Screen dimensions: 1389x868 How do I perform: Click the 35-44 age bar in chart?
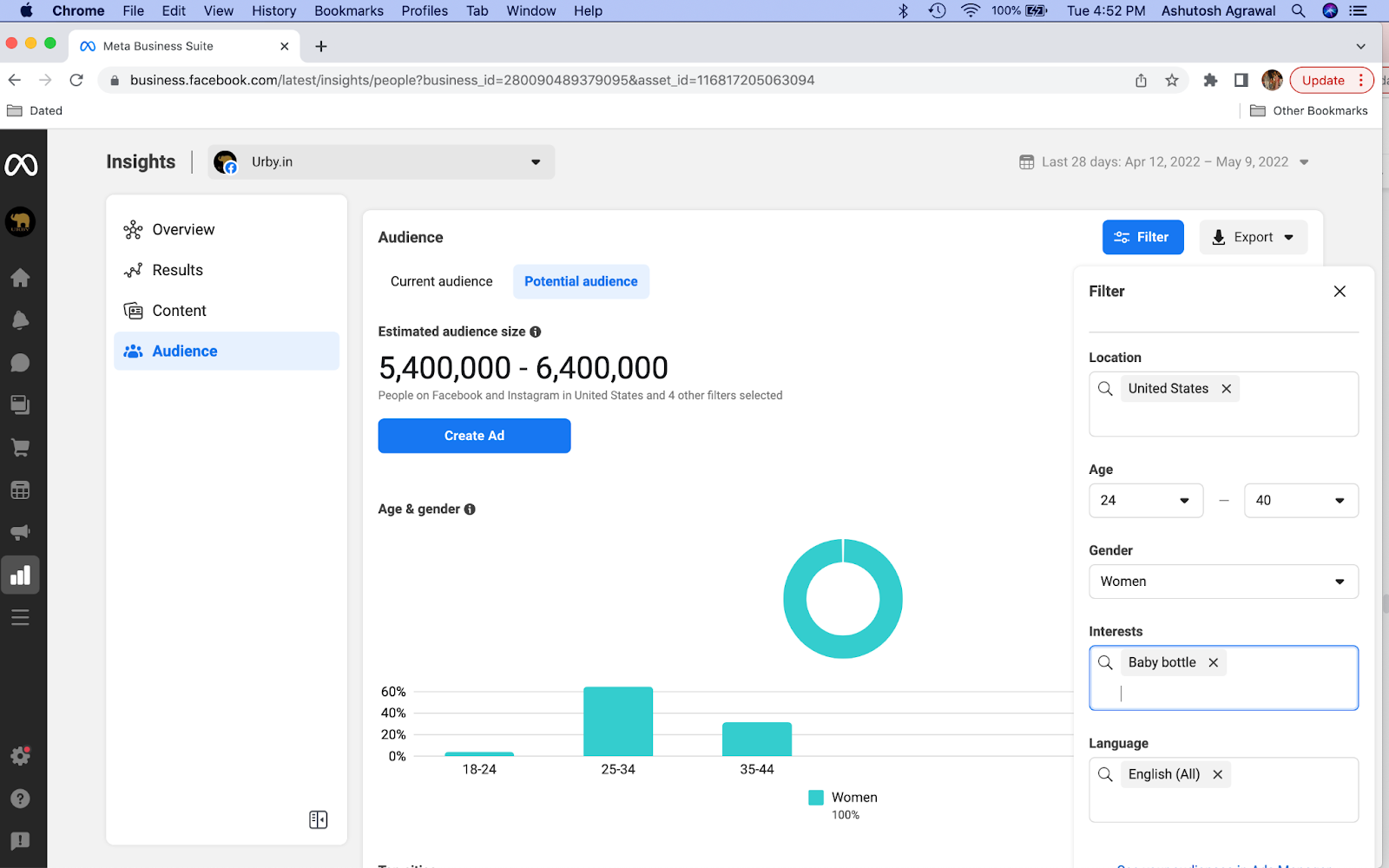pyautogui.click(x=757, y=740)
